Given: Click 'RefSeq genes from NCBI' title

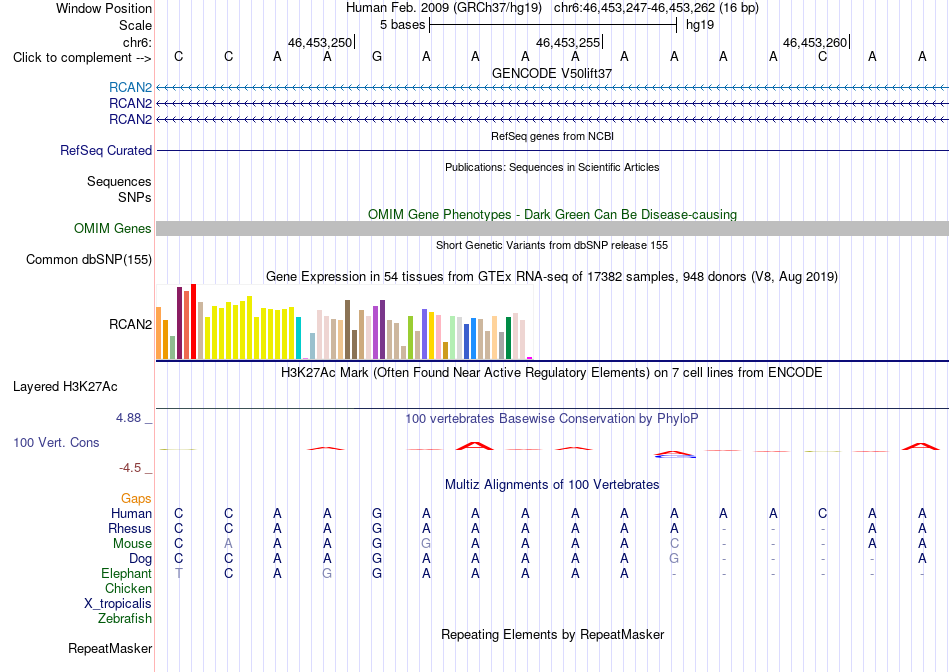Looking at the screenshot, I should coord(553,136).
